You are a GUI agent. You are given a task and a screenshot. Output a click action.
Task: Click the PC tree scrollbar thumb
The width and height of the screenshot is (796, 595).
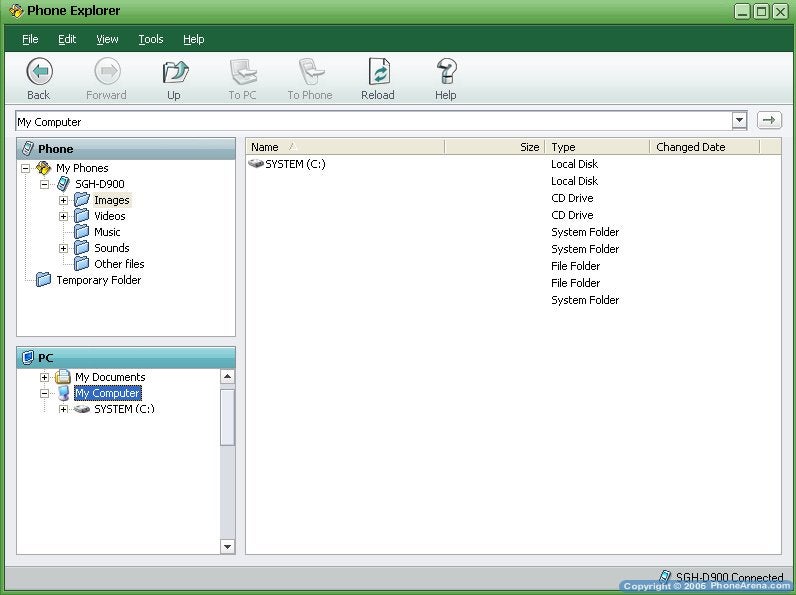[227, 417]
